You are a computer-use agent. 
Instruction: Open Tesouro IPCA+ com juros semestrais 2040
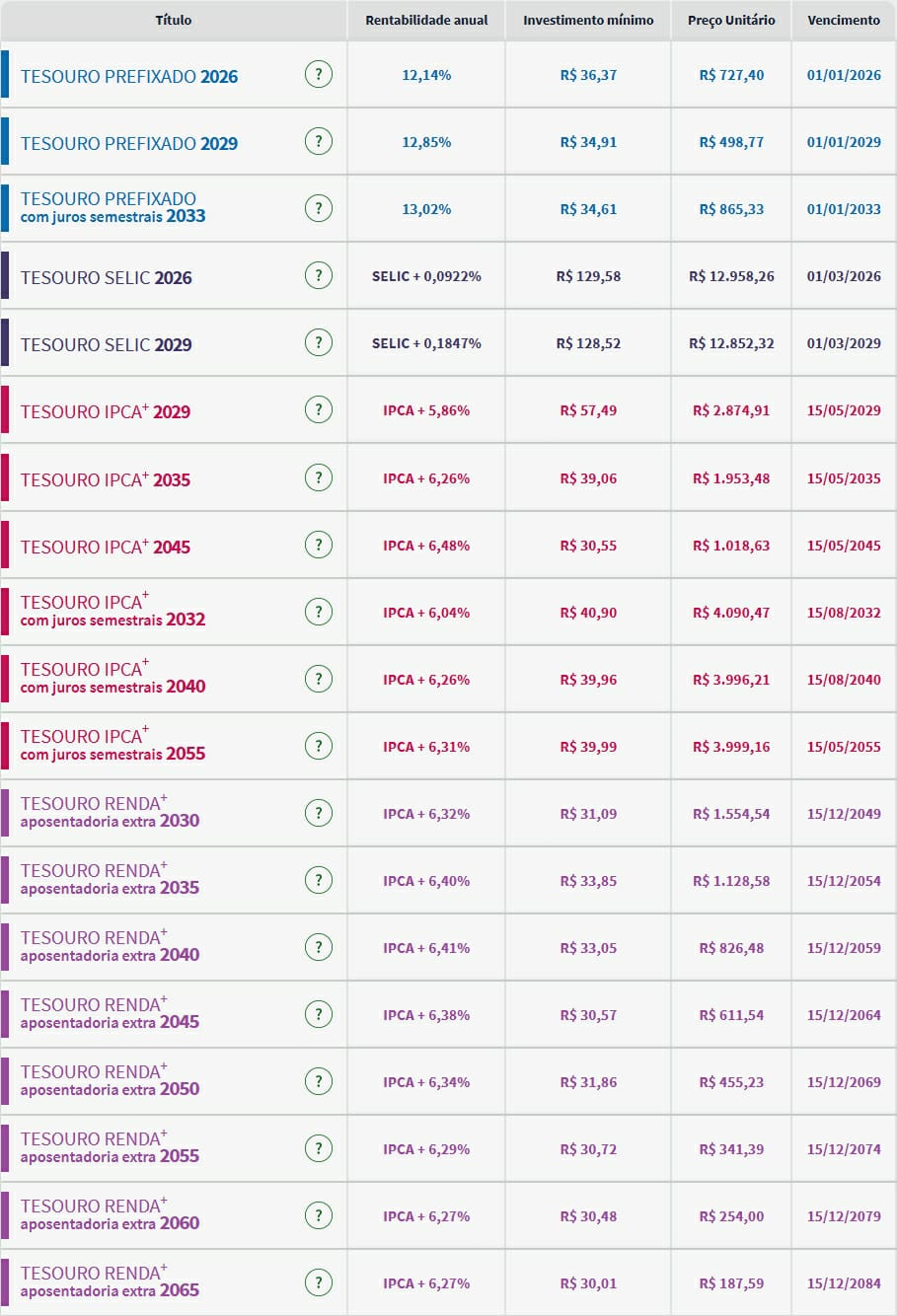coord(113,677)
